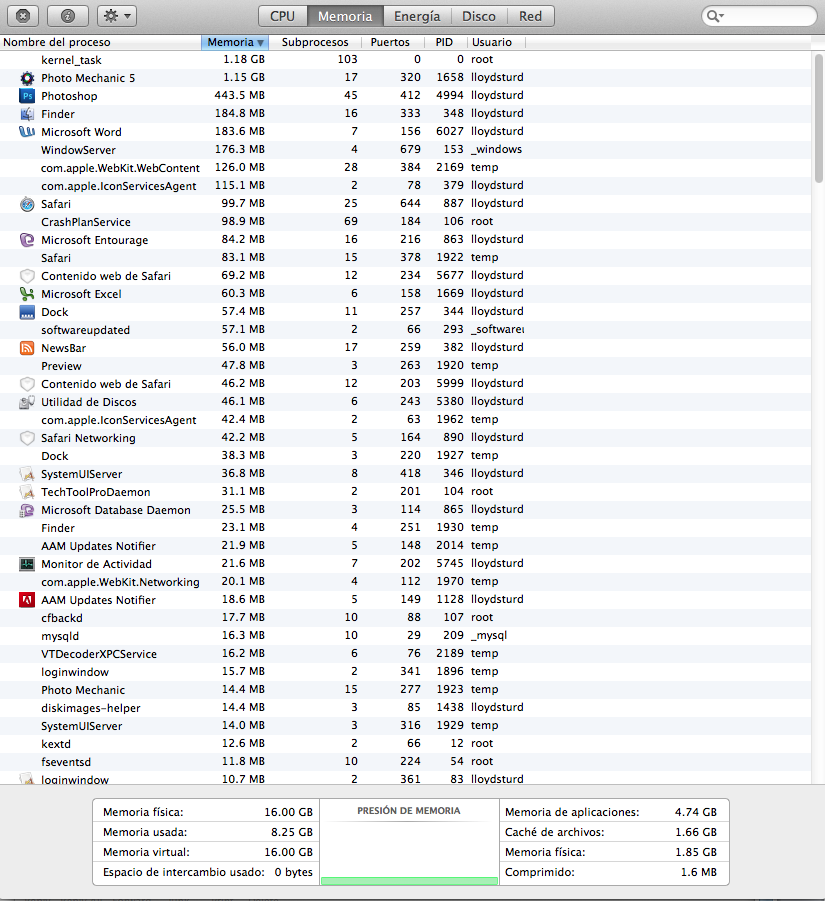Click the Caché de archivos value
Image resolution: width=825 pixels, height=901 pixels.
point(696,832)
